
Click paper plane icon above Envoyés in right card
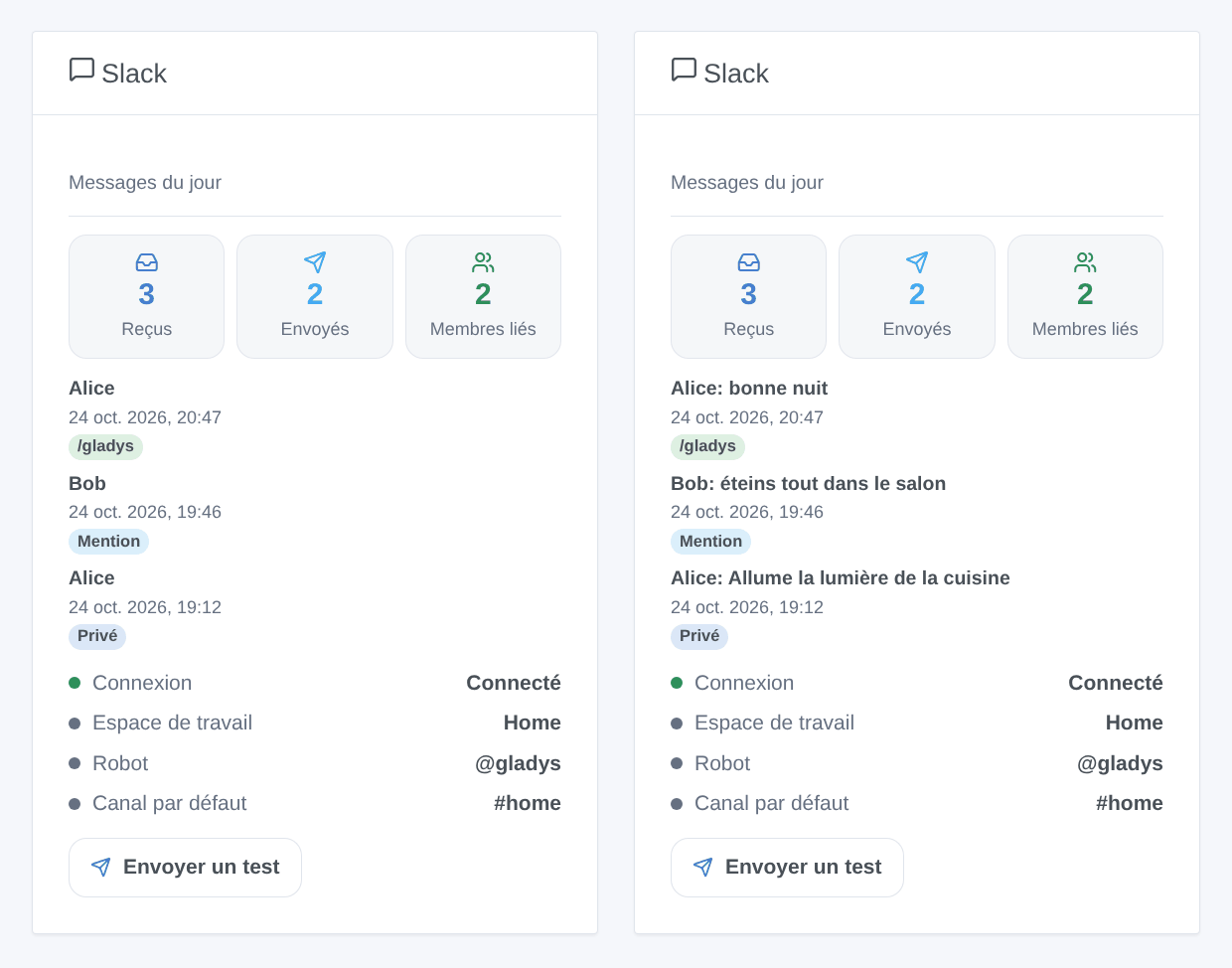point(917,262)
